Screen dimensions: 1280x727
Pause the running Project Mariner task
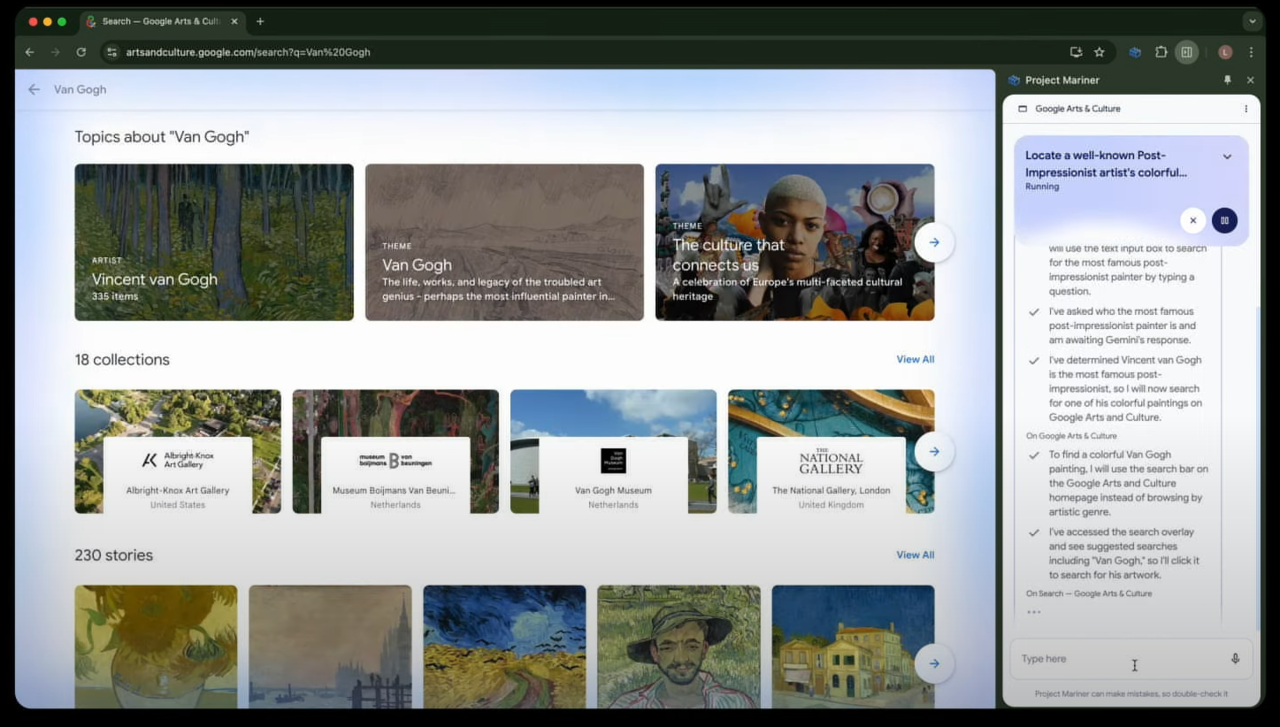[x=1224, y=220]
